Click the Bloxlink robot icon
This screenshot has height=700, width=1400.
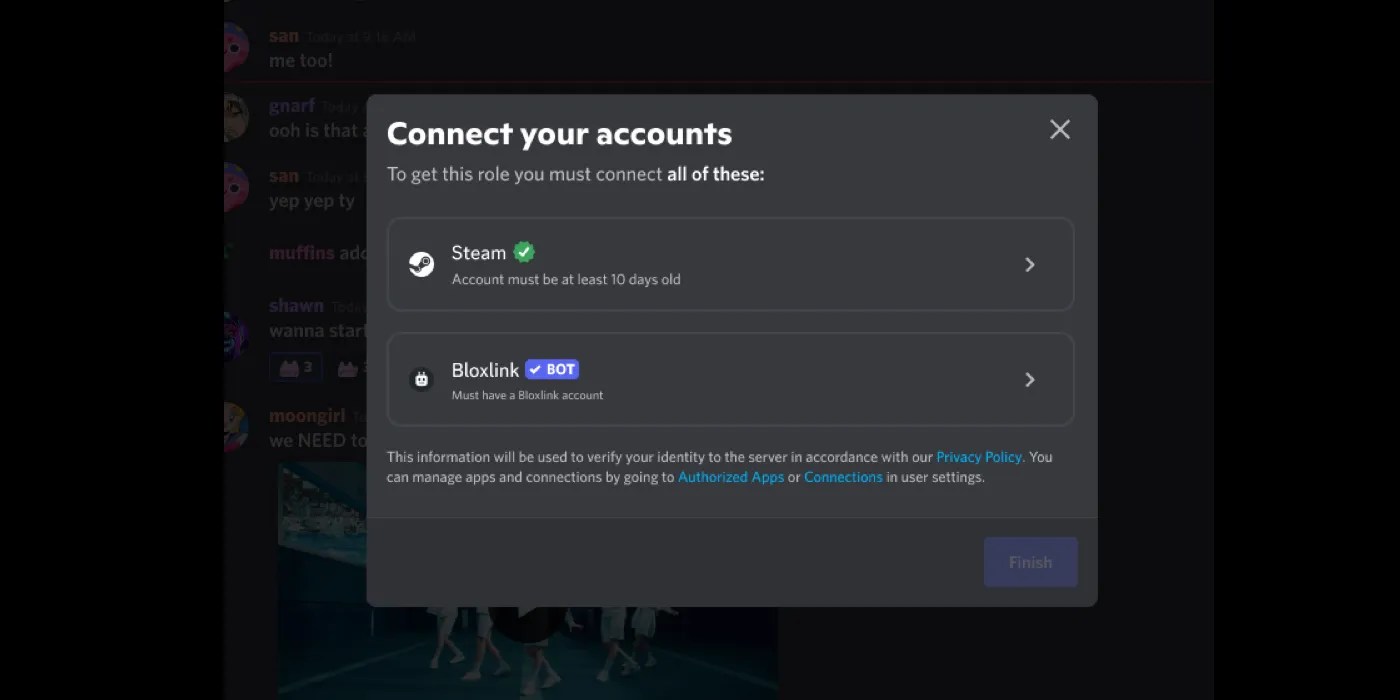[x=421, y=379]
